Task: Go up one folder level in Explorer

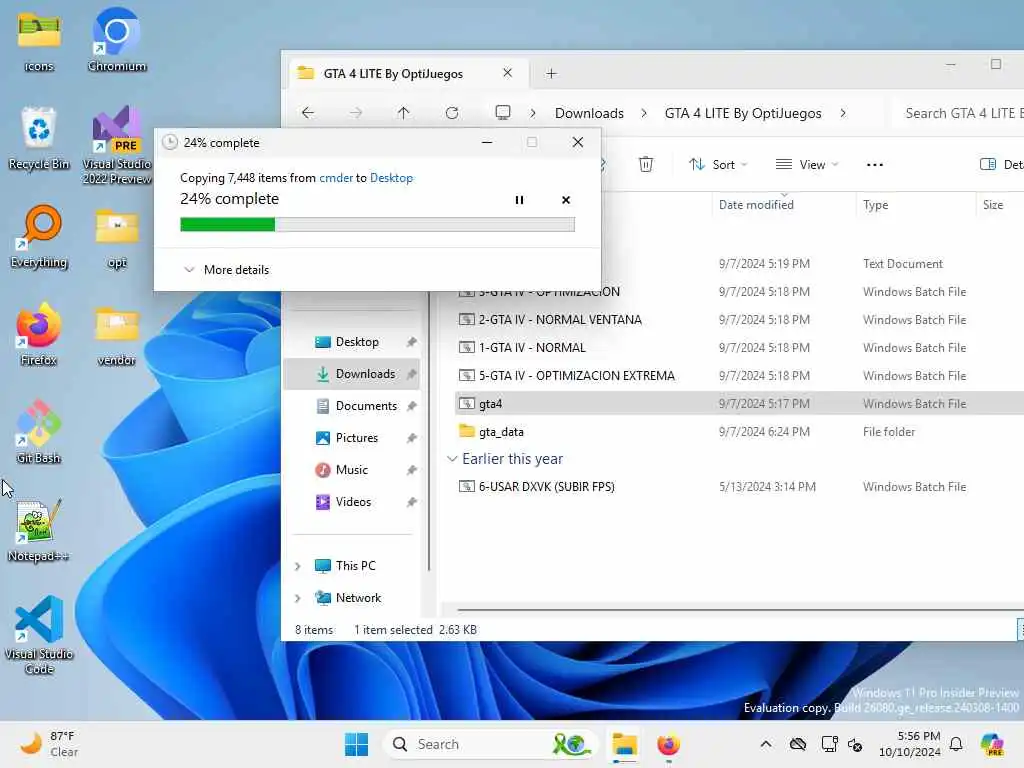Action: point(404,113)
